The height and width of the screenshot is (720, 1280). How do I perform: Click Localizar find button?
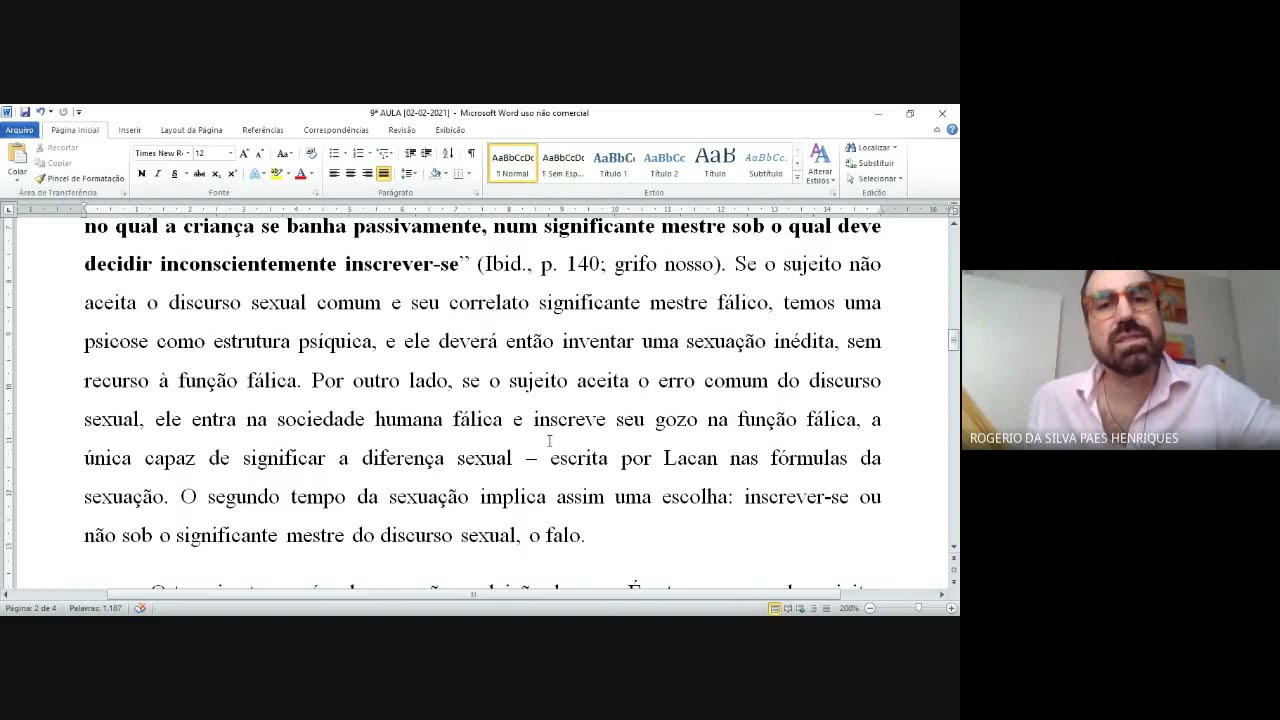click(872, 148)
